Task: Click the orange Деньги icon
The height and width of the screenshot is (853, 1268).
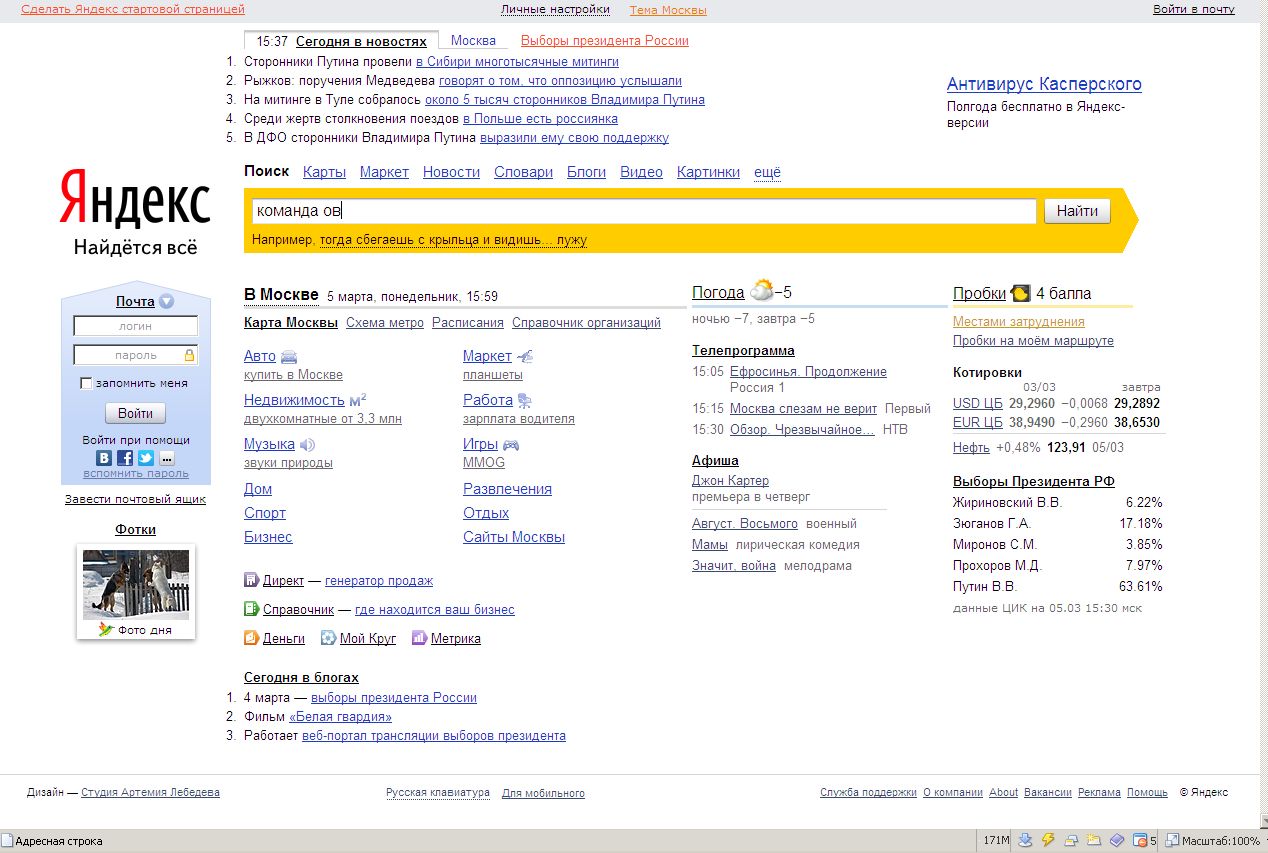Action: pos(251,638)
